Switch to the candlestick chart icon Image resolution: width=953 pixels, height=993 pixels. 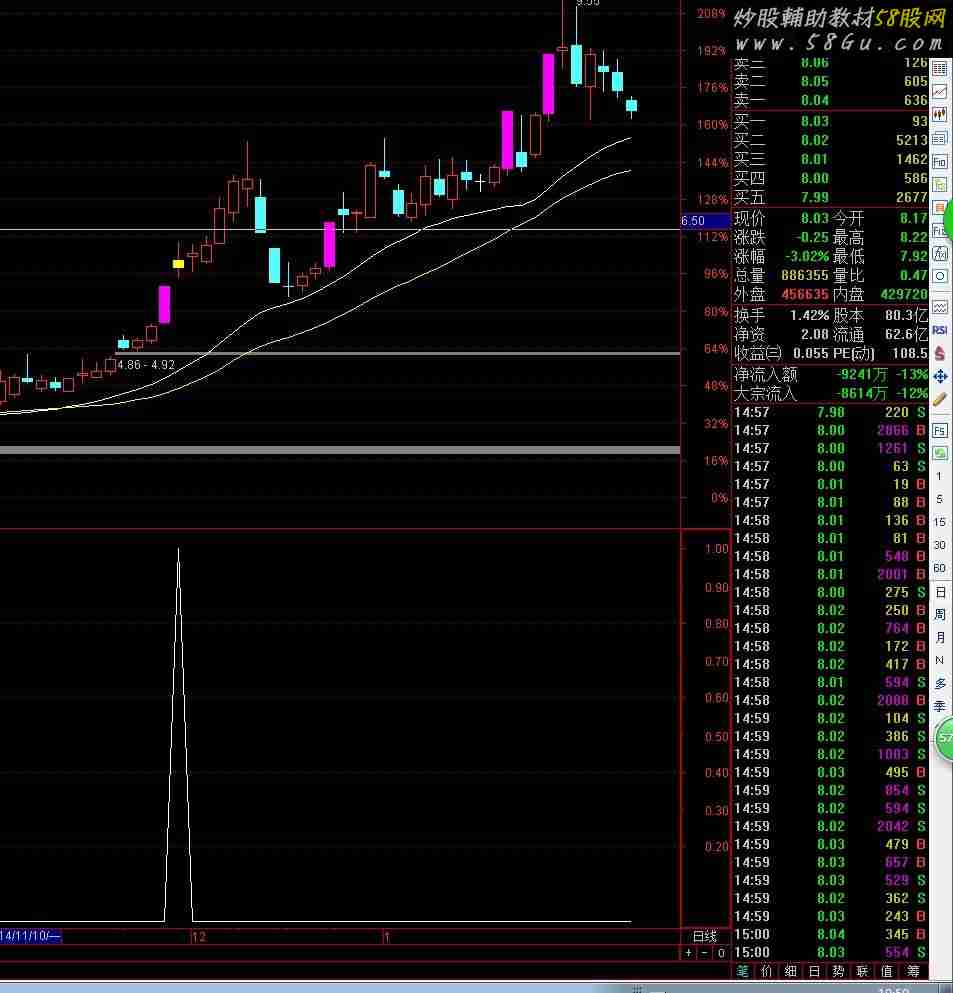click(940, 115)
